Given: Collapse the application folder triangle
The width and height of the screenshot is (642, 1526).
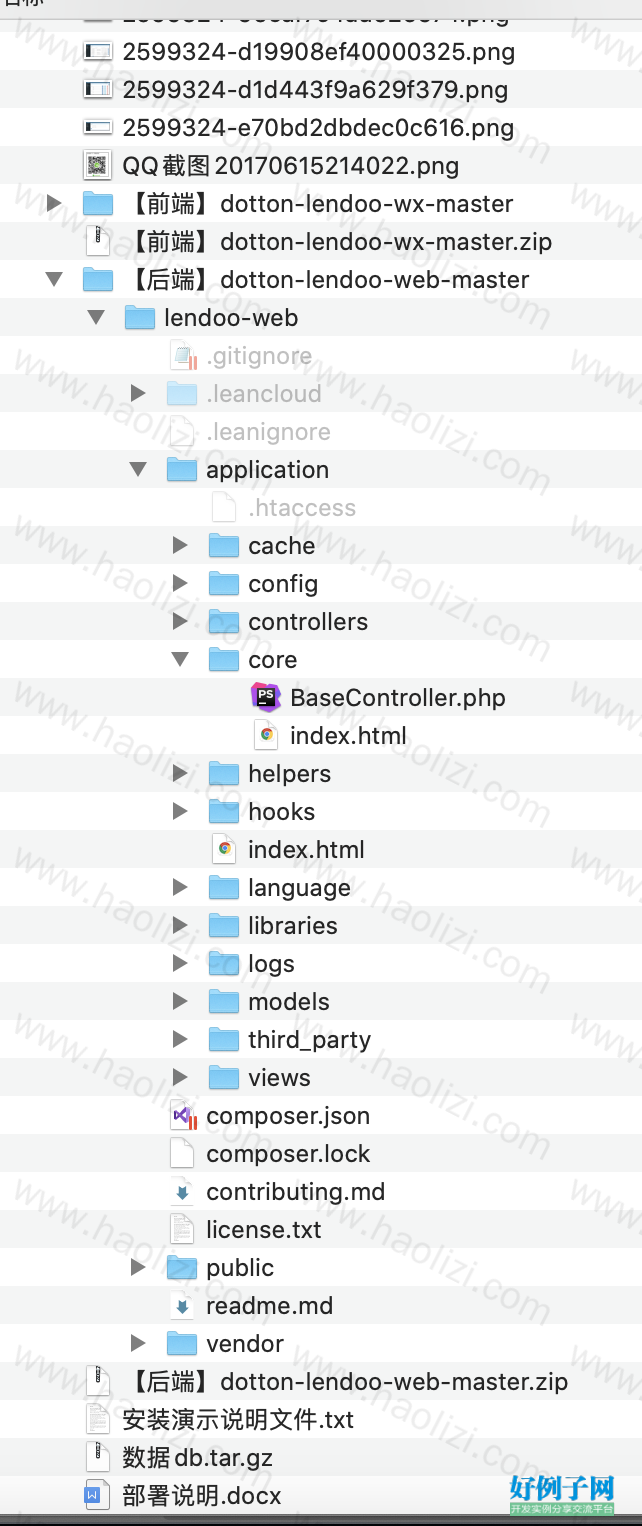Looking at the screenshot, I should pos(138,469).
